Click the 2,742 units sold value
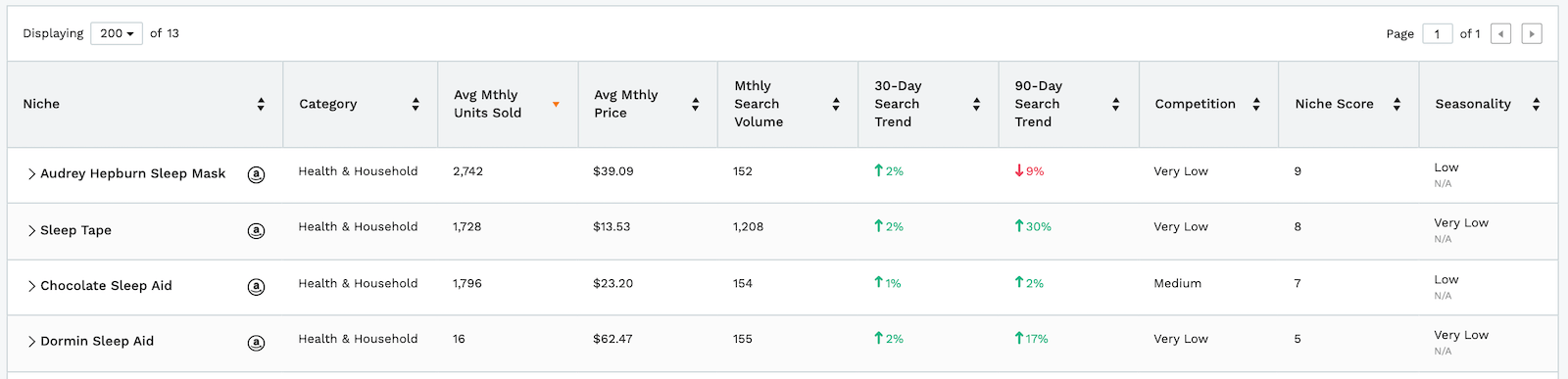This screenshot has height=379, width=1568. click(x=468, y=171)
